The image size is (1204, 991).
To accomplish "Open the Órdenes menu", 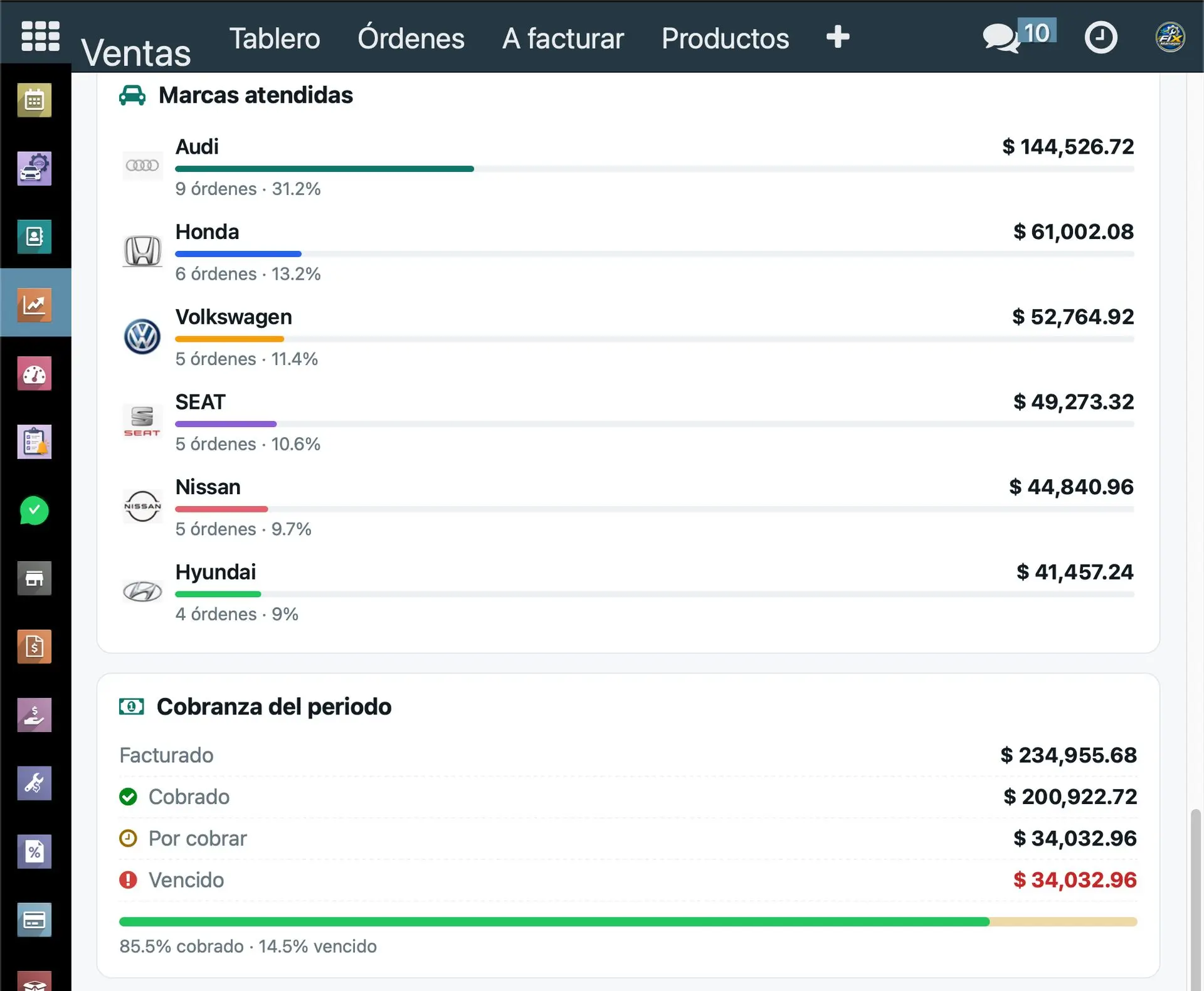I will pyautogui.click(x=411, y=38).
